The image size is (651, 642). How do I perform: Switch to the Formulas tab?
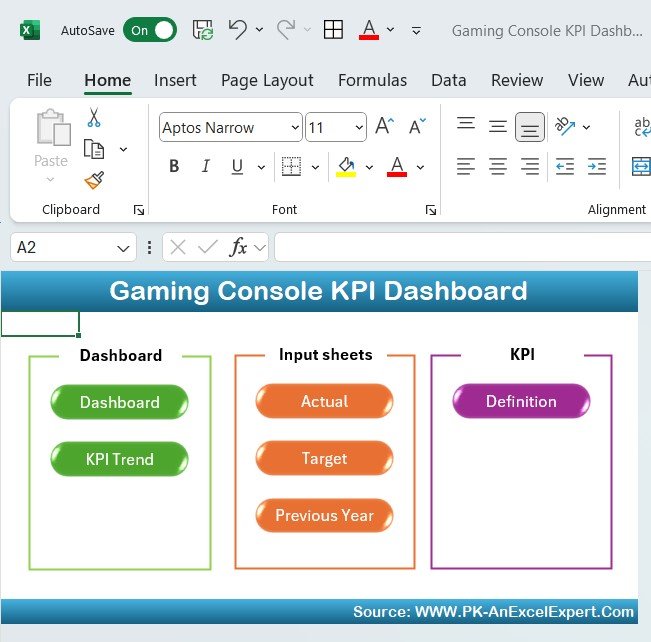click(372, 80)
